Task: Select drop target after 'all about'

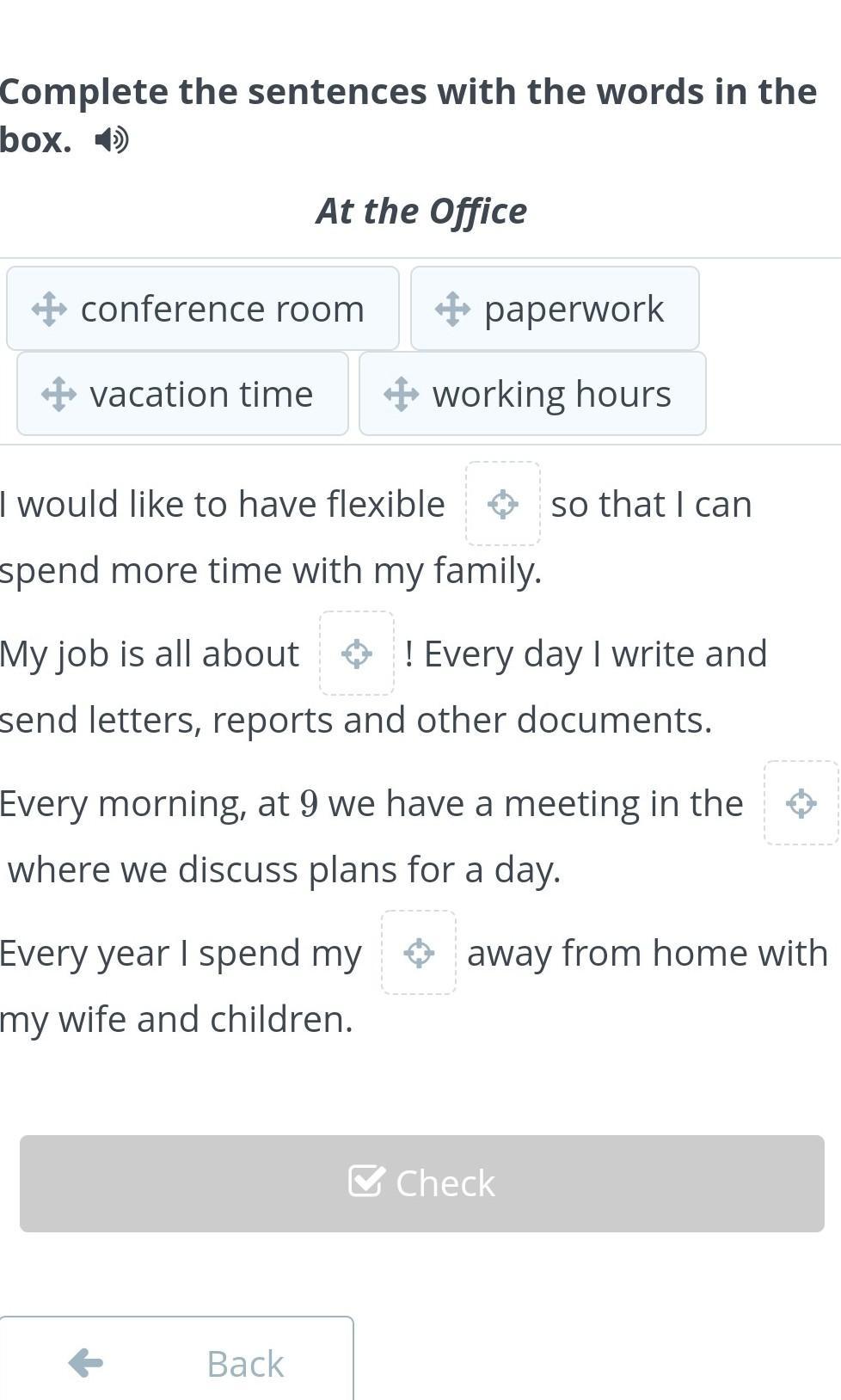Action: [x=357, y=654]
